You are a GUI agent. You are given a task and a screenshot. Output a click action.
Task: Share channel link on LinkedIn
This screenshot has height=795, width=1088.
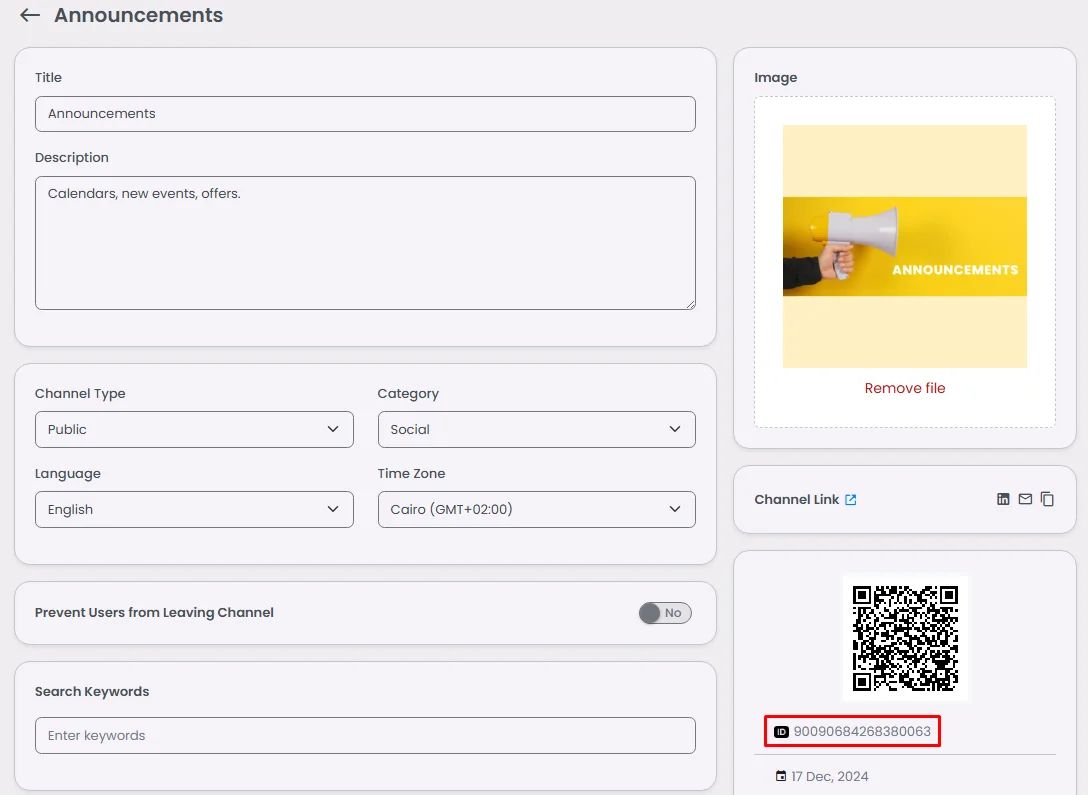1003,499
